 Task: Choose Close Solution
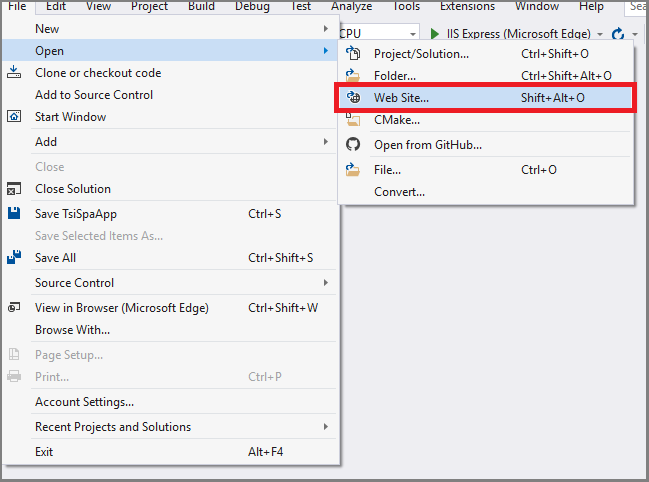pos(171,189)
